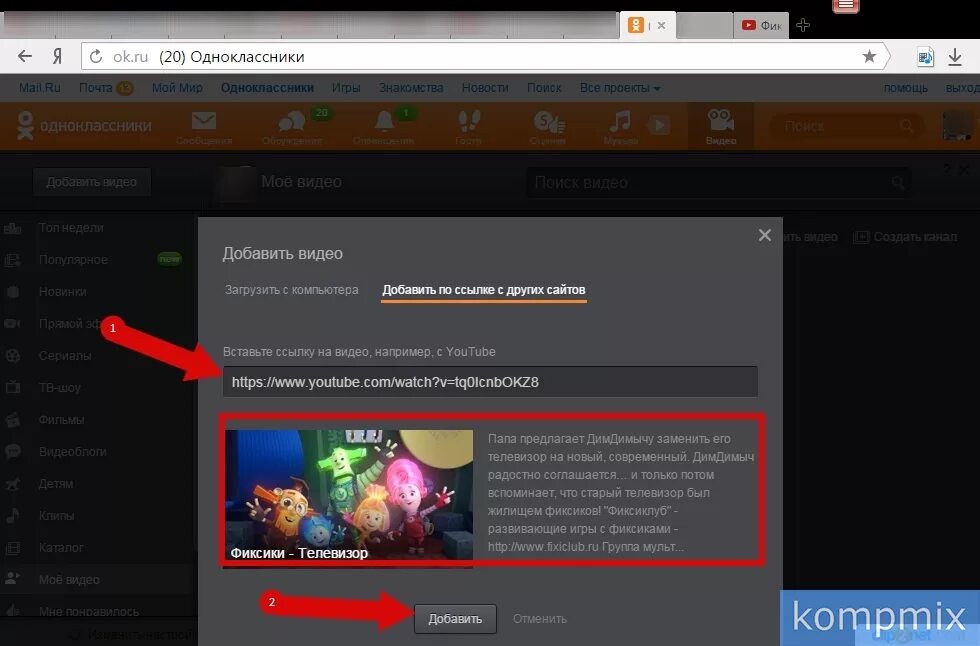Screen dimensions: 980x646
Task: Bookmark the page with the star icon
Action: click(x=869, y=57)
